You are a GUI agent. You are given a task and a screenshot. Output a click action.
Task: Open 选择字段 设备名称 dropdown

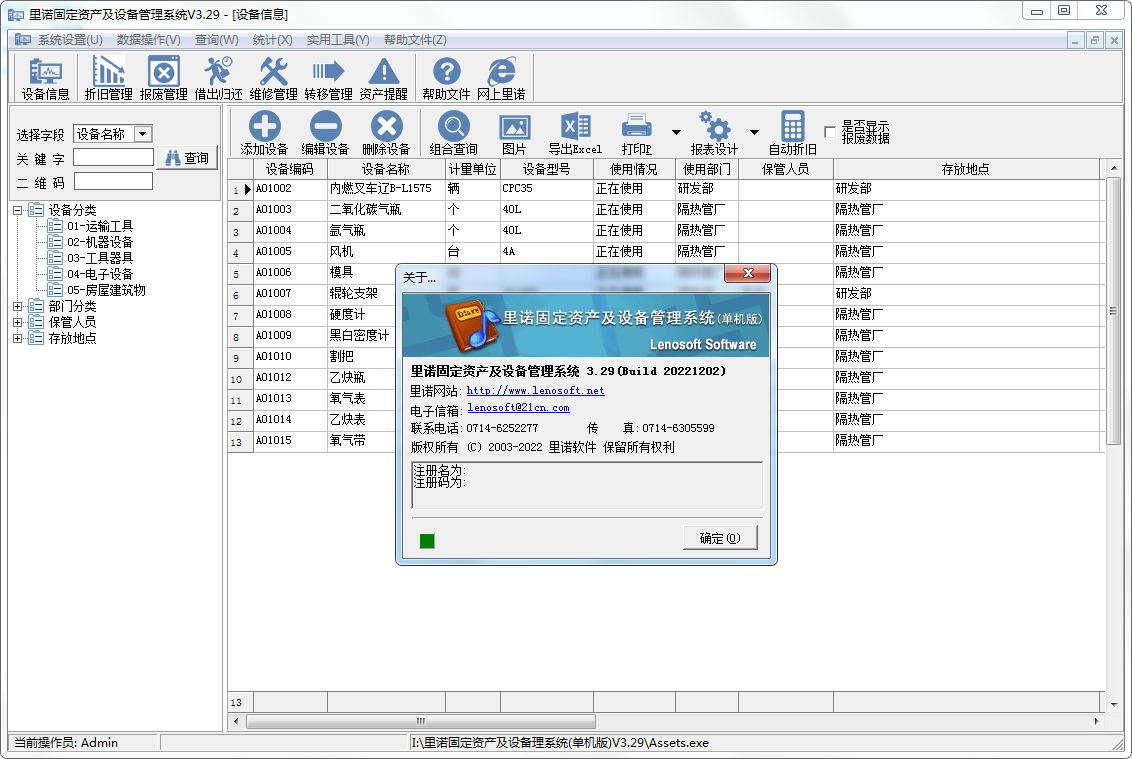(x=143, y=134)
